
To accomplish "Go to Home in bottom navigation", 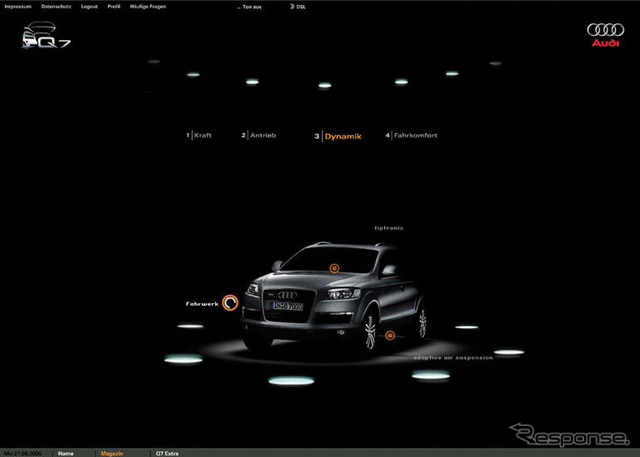I will (66, 453).
